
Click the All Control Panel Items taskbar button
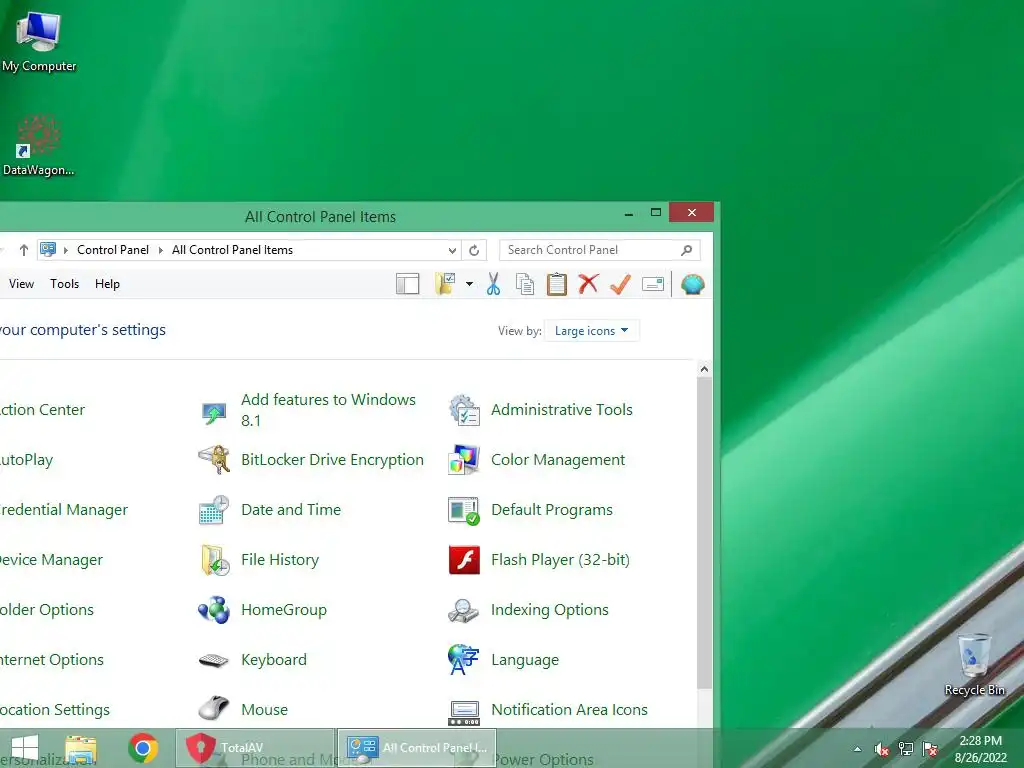tap(417, 748)
